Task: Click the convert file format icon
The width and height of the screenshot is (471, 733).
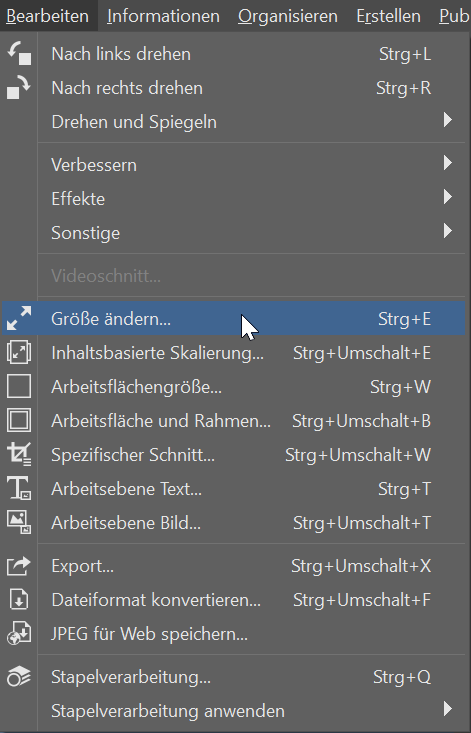Action: point(19,599)
